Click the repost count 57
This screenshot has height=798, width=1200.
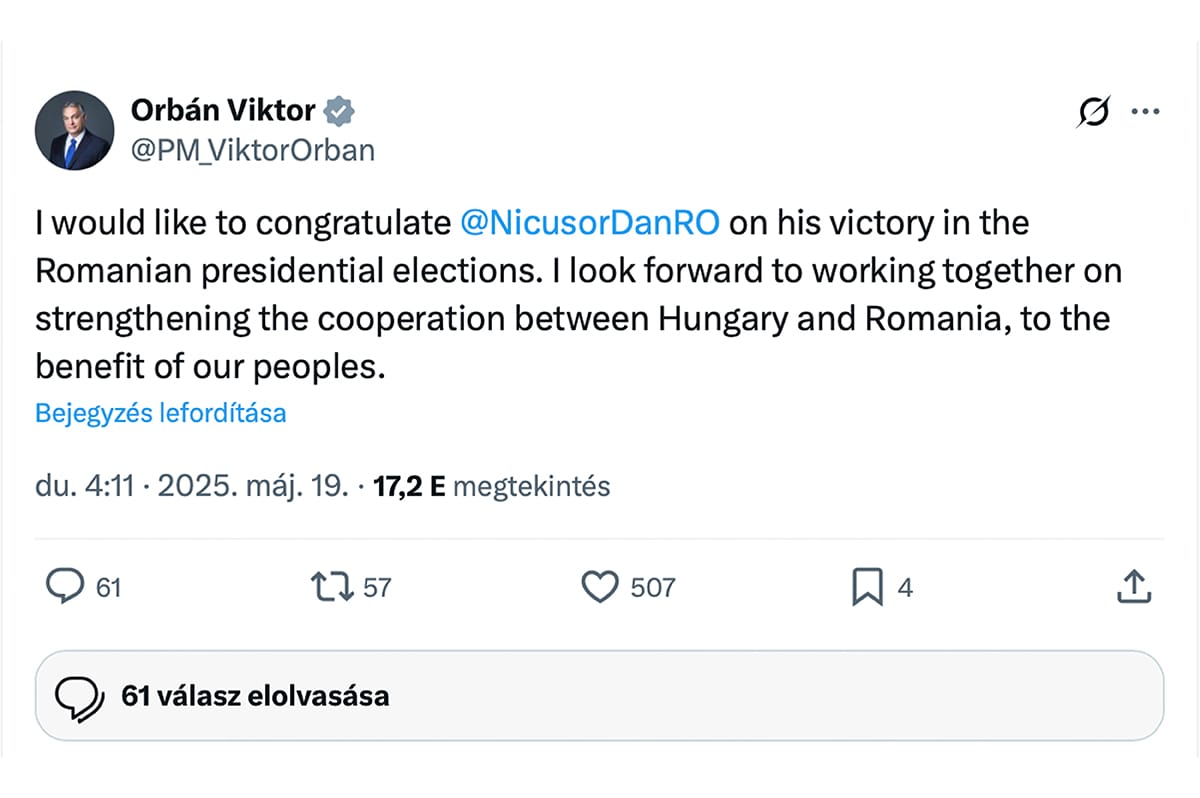tap(377, 588)
